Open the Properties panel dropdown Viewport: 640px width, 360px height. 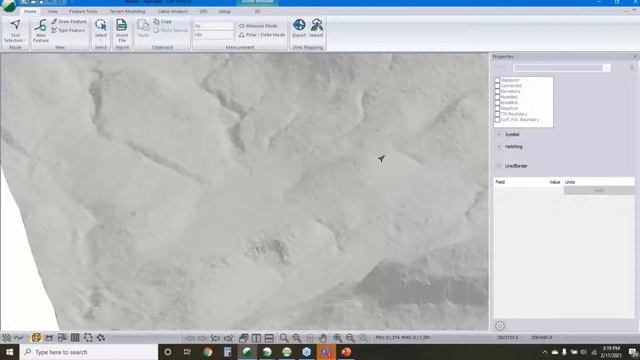click(607, 68)
